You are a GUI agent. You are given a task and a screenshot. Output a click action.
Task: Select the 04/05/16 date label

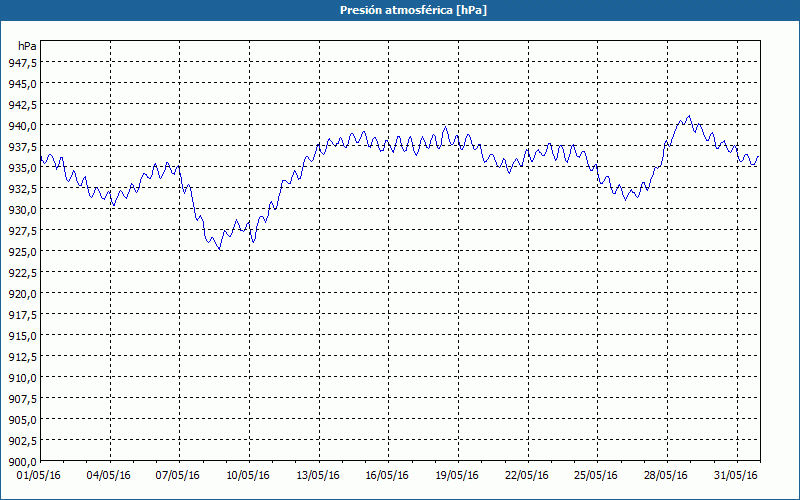[109, 476]
